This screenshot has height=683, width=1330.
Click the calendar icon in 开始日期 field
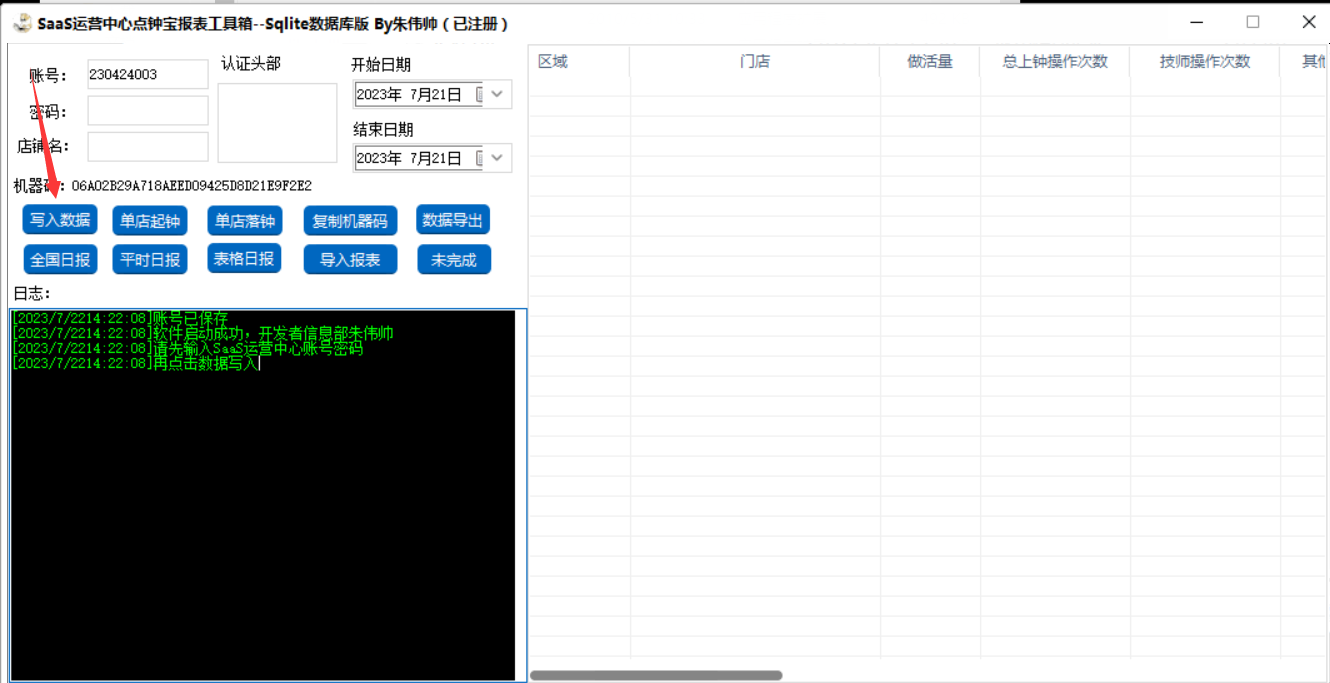tap(479, 95)
